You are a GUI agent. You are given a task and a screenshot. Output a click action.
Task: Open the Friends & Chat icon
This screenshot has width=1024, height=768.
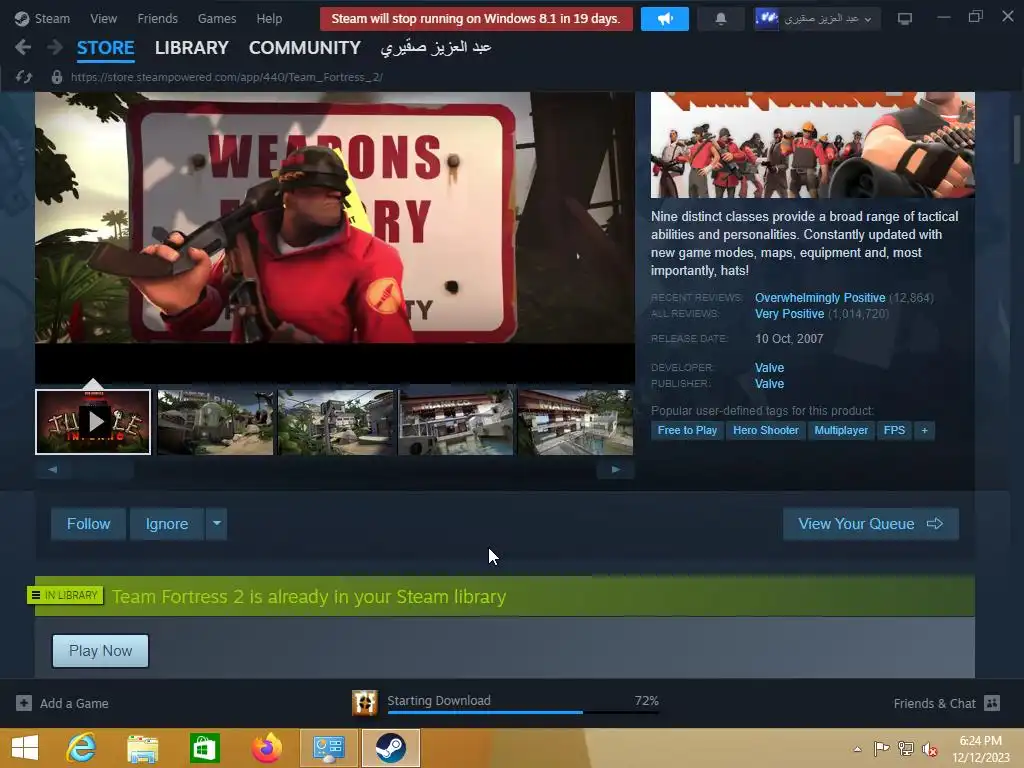(x=992, y=703)
